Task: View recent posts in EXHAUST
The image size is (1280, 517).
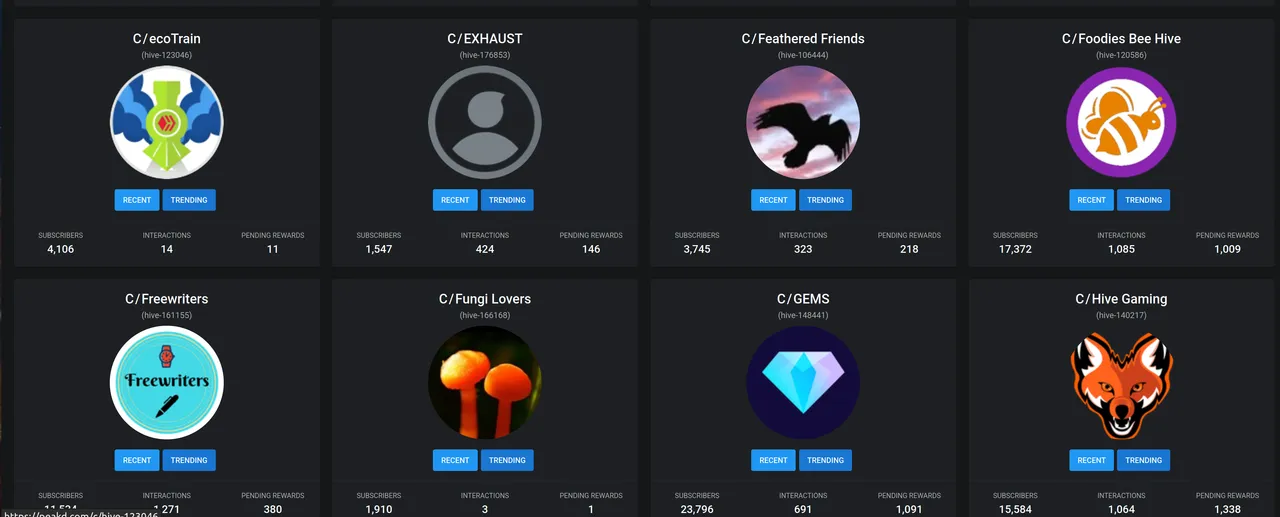Action: [455, 200]
